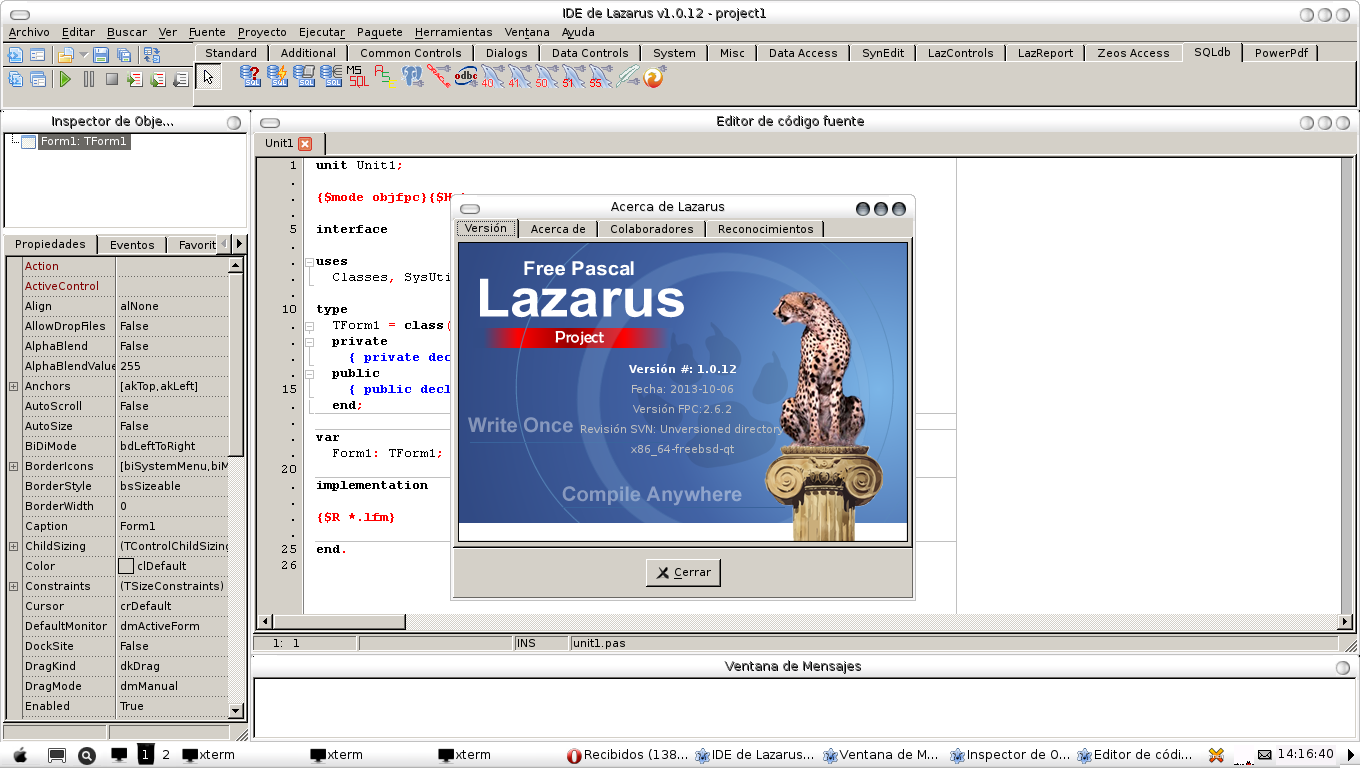Expand the BorderIcons property
The width and height of the screenshot is (1360, 768).
13,466
